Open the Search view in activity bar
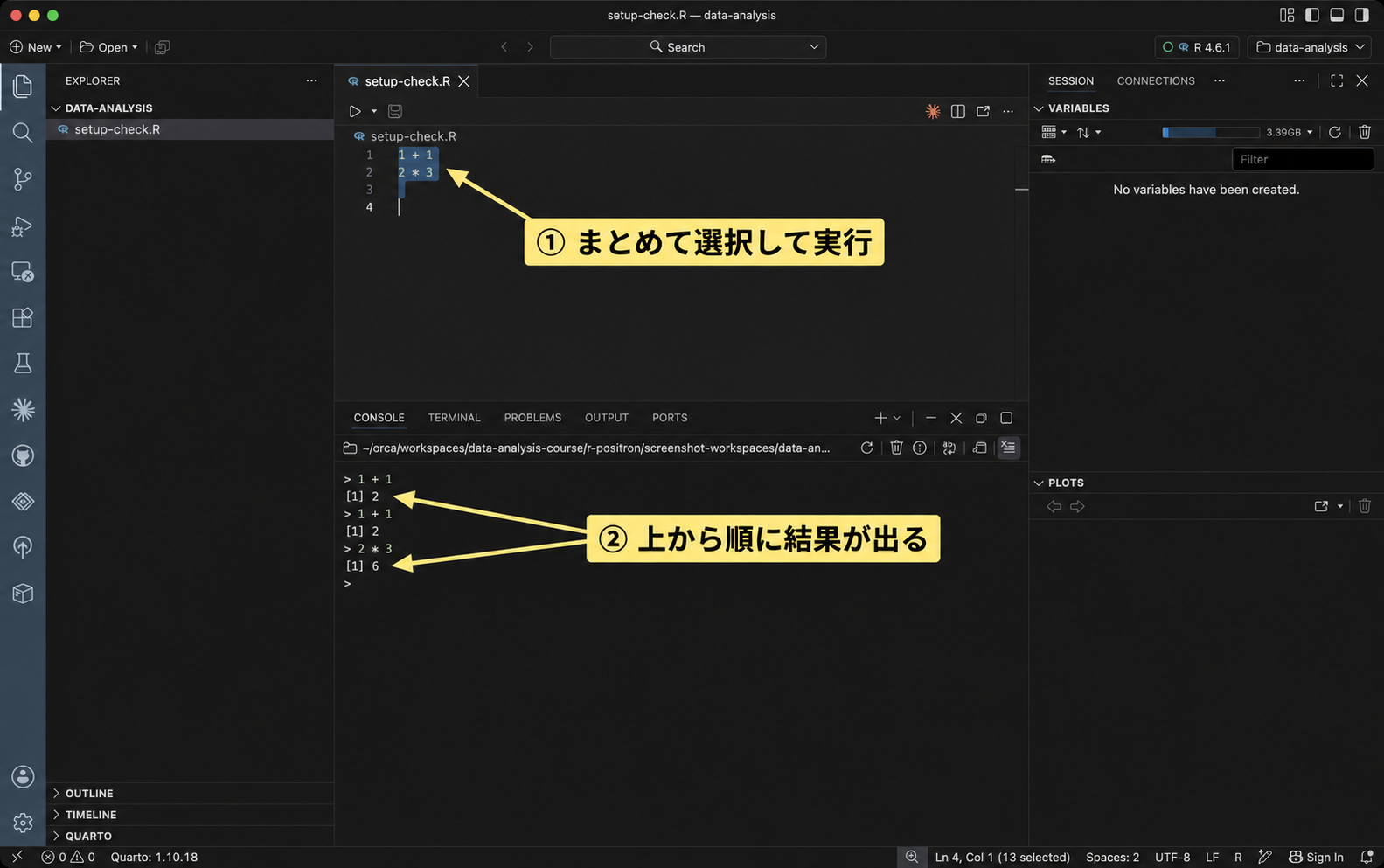This screenshot has width=1384, height=868. click(23, 133)
